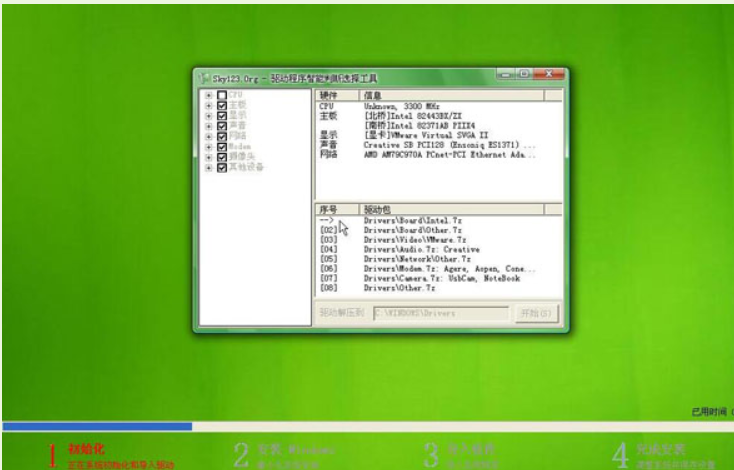734x470 pixels.
Task: Click the 硬件 column header
Action: tap(329, 95)
